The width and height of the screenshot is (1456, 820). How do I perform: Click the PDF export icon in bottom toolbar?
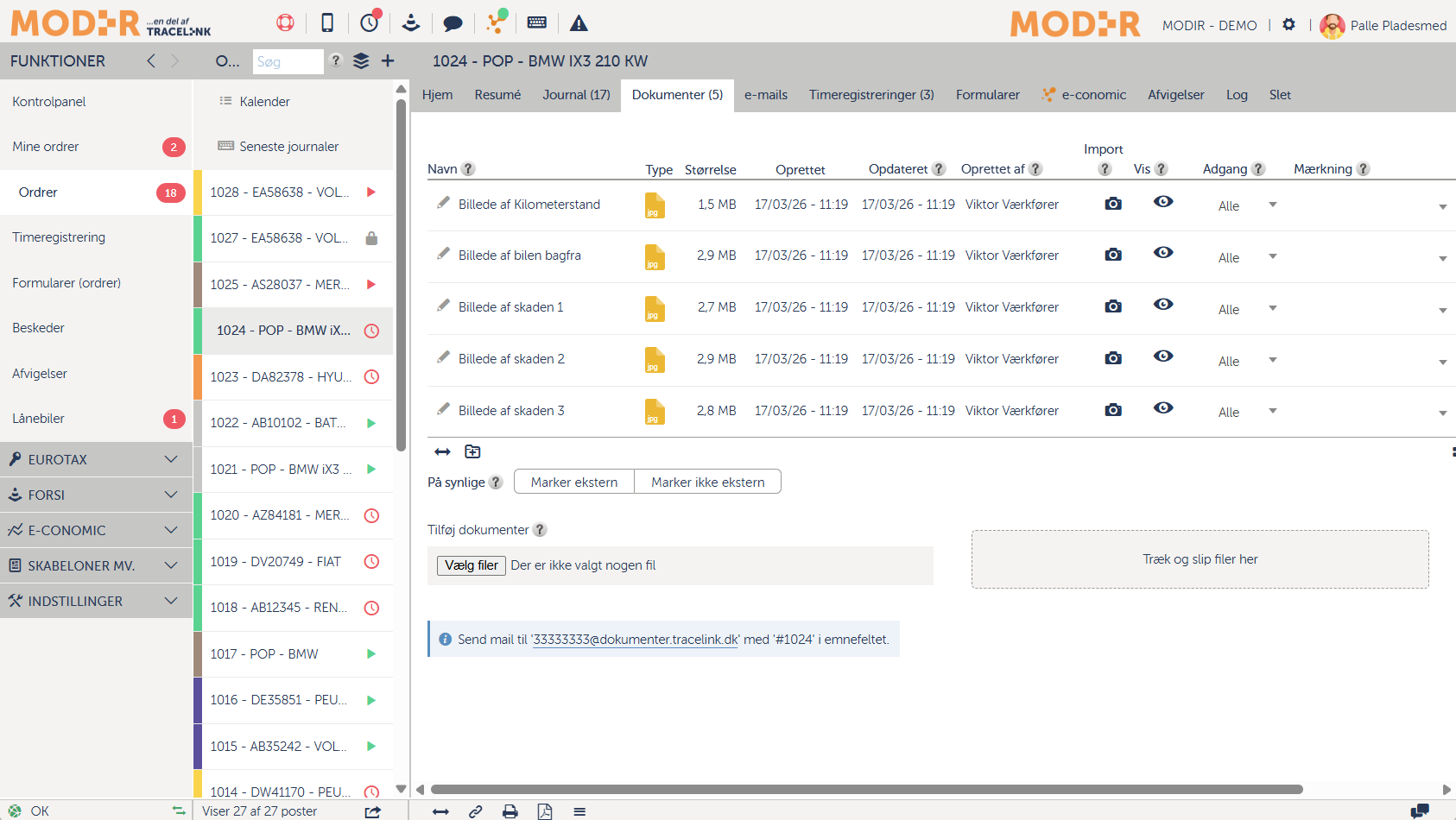(x=545, y=811)
